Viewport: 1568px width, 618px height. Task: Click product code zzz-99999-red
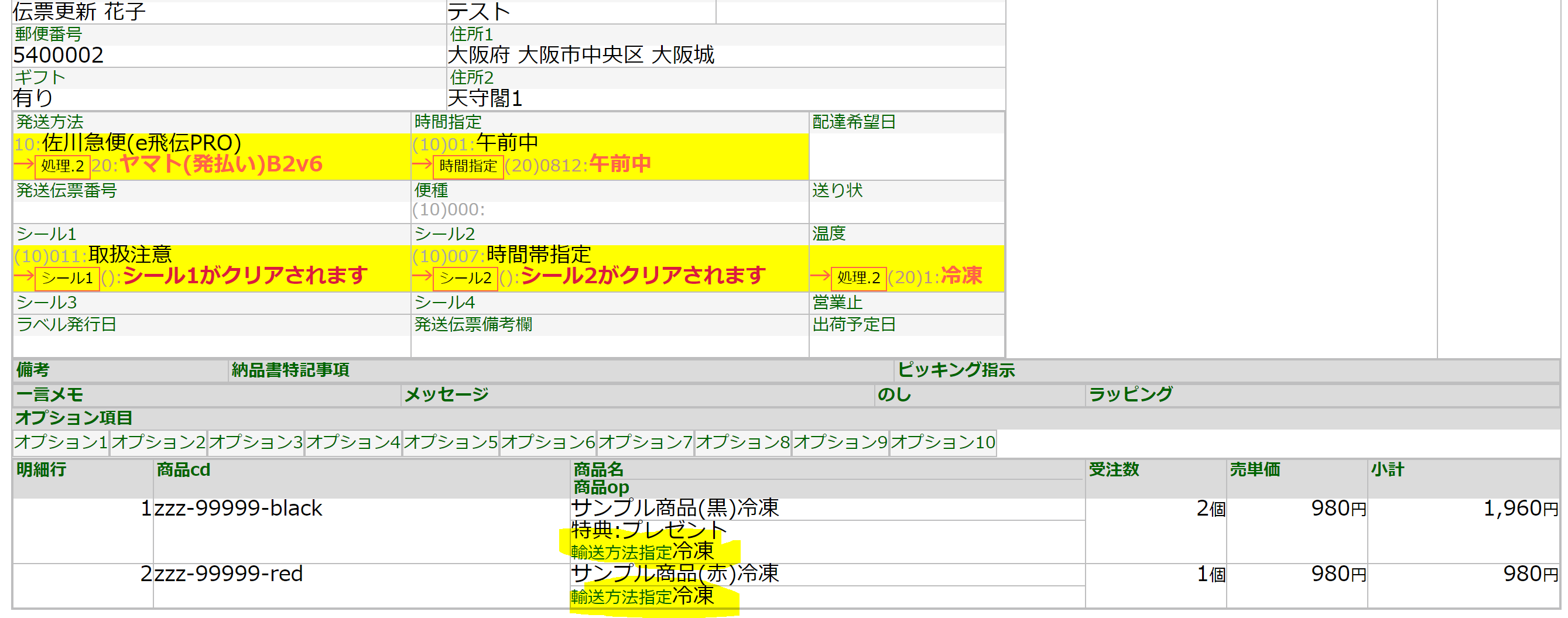coord(228,574)
